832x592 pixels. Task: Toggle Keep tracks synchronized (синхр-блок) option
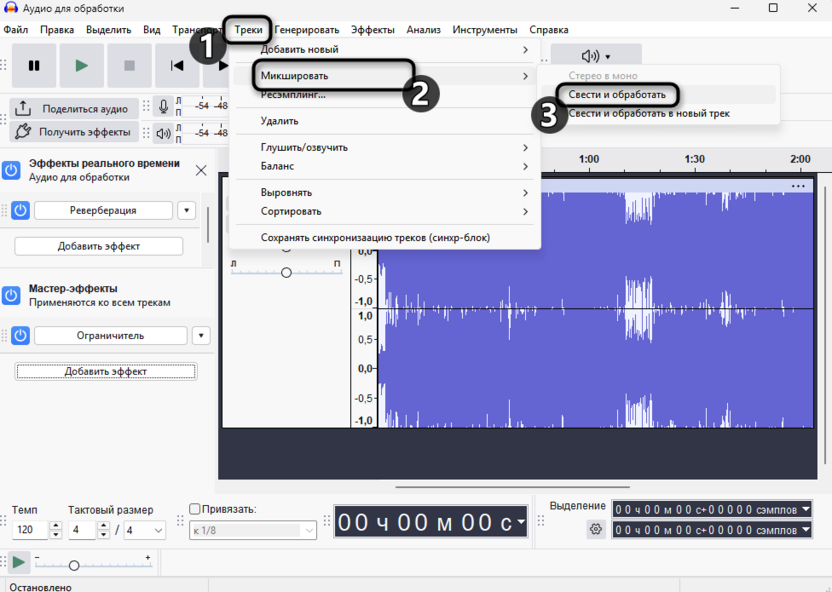pos(385,238)
